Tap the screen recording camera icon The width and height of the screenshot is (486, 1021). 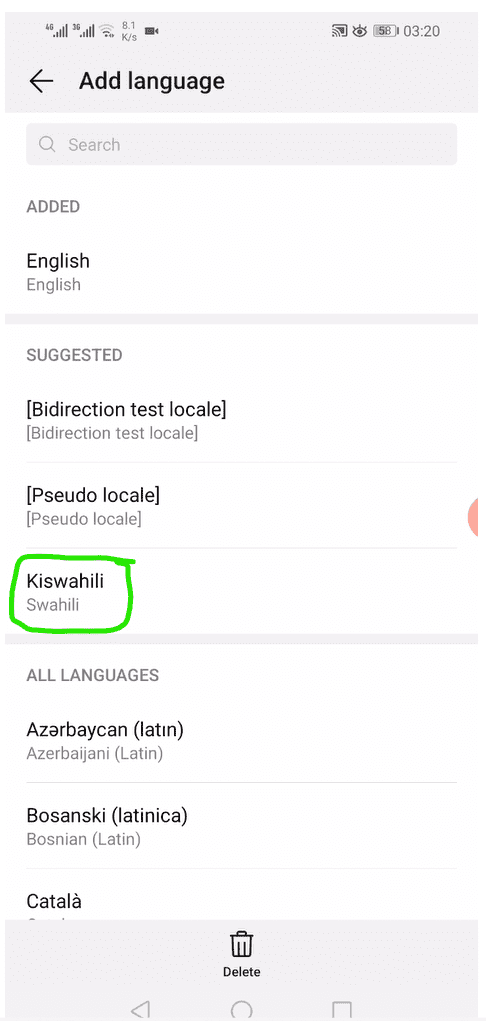pyautogui.click(x=152, y=31)
